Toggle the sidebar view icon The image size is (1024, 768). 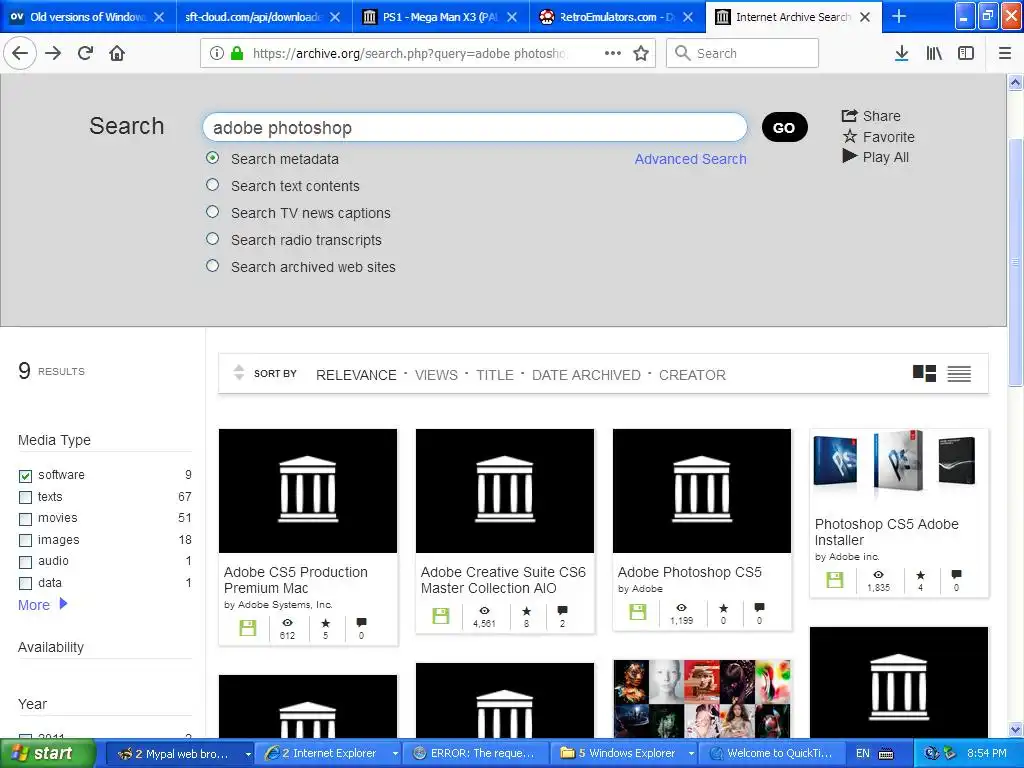coord(966,53)
